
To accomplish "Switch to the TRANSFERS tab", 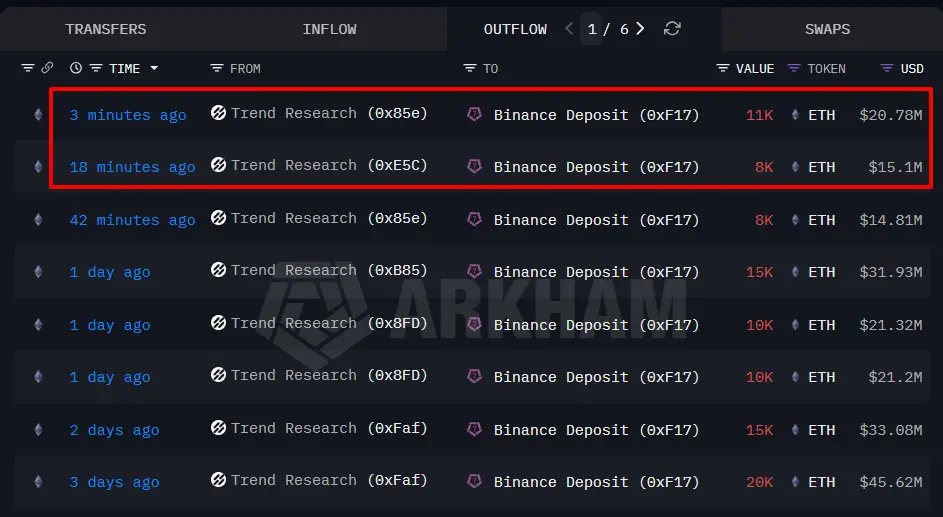I will [106, 29].
